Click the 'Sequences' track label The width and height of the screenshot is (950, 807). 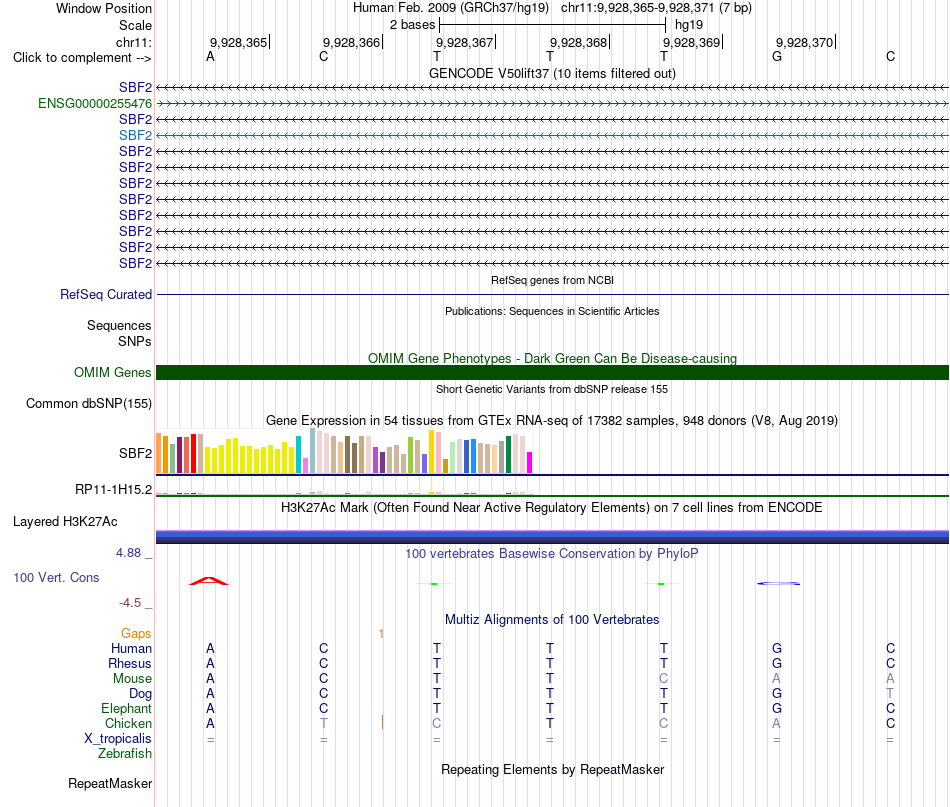[x=119, y=325]
